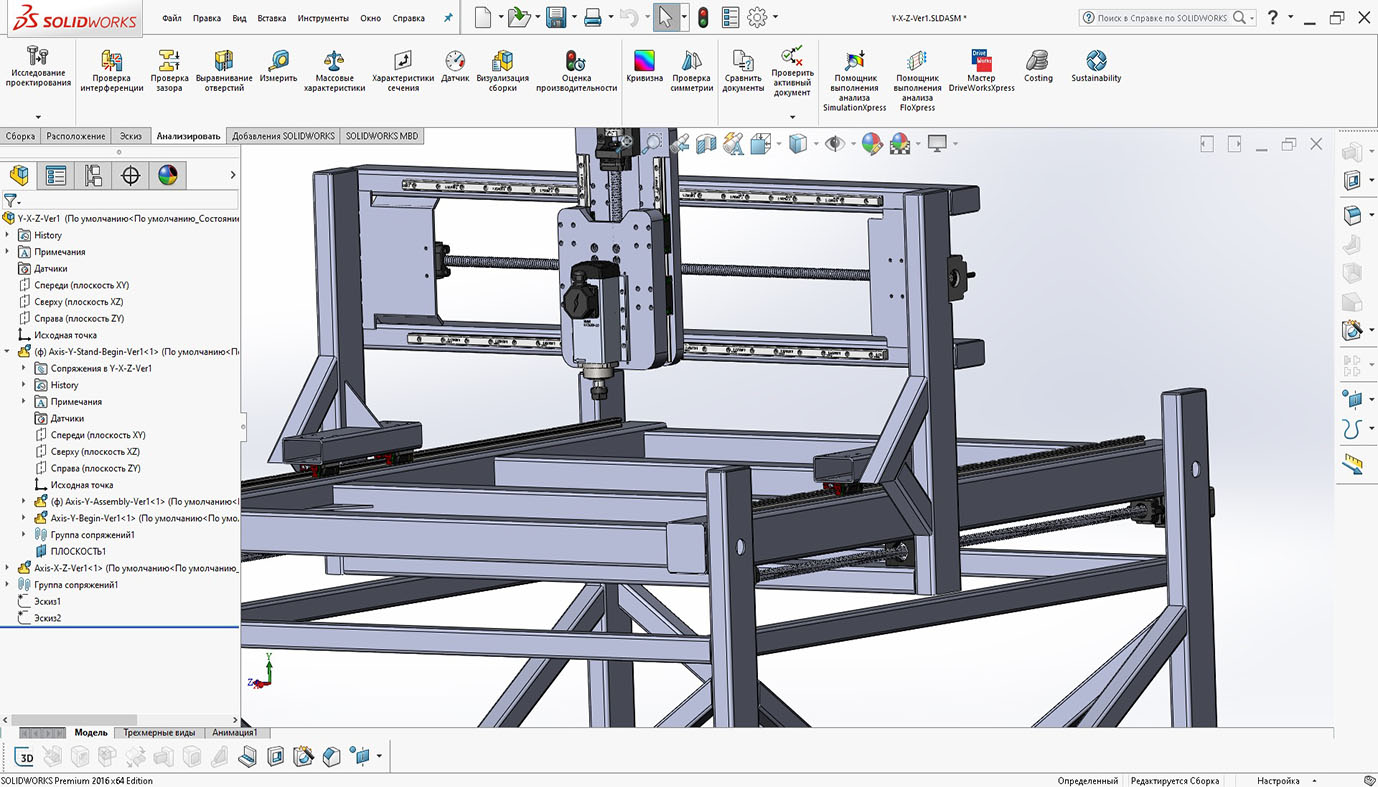Click the 3D sketch icon in the bottom toolbar
The width and height of the screenshot is (1378, 787).
(26, 757)
